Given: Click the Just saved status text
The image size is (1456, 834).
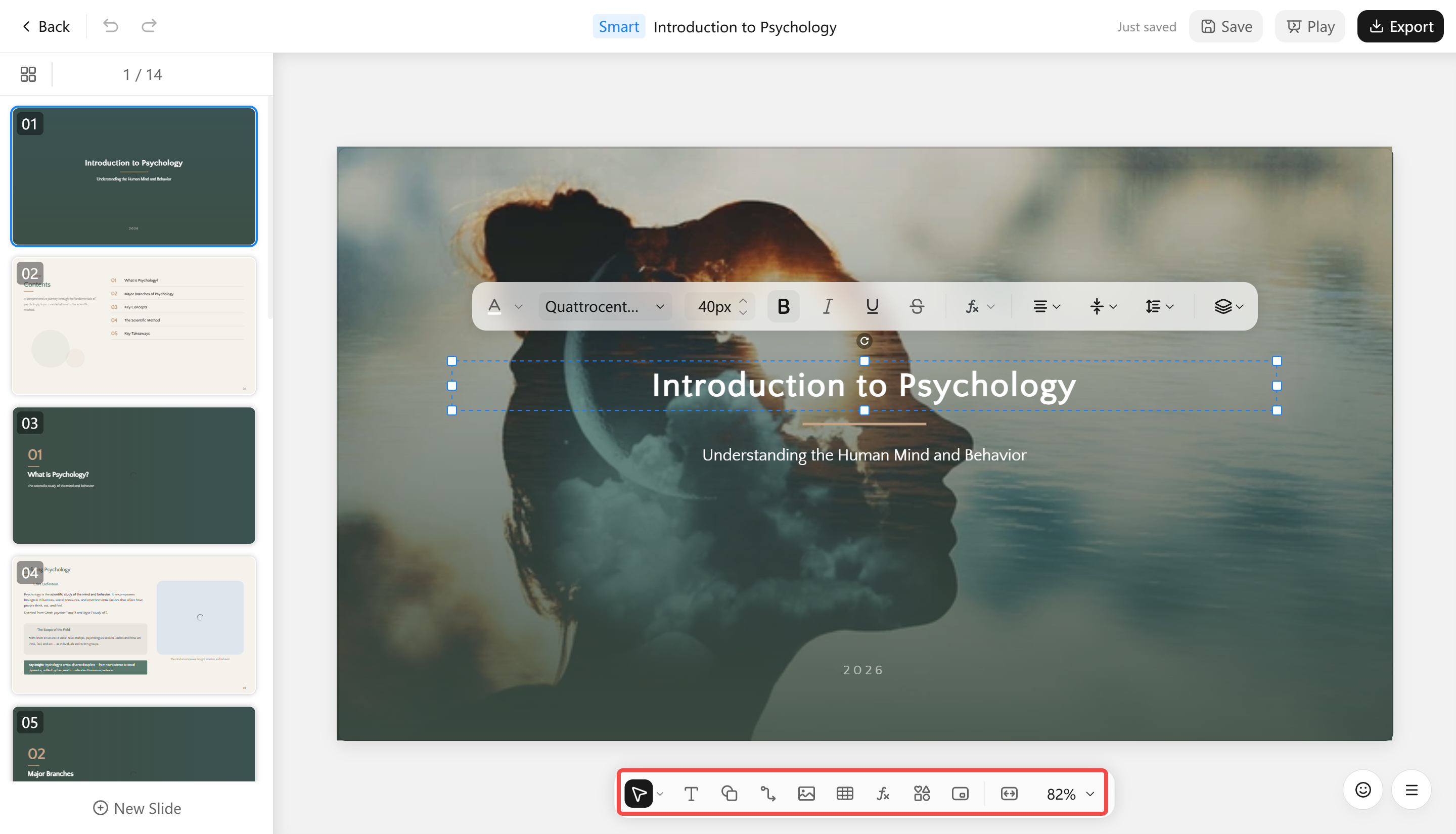Looking at the screenshot, I should pyautogui.click(x=1146, y=27).
